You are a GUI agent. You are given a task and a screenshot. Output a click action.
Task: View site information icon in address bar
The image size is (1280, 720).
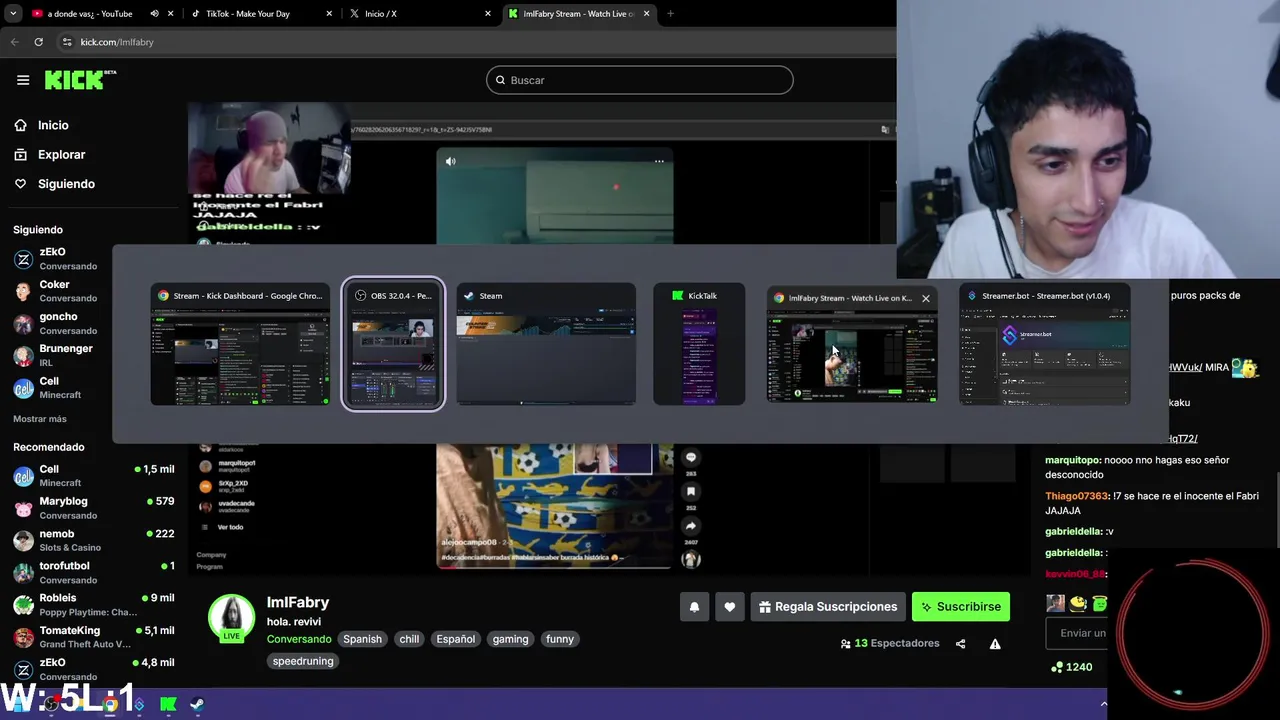[x=67, y=42]
